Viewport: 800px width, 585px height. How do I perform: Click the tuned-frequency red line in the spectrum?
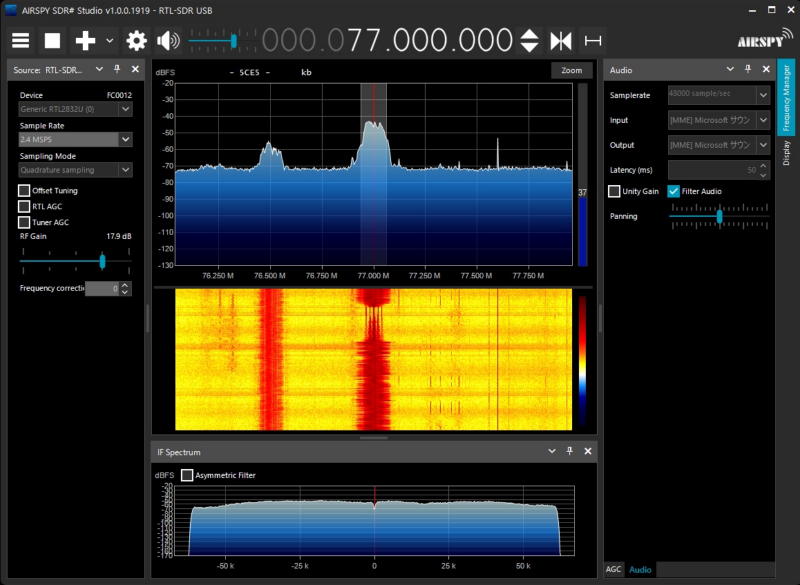373,173
